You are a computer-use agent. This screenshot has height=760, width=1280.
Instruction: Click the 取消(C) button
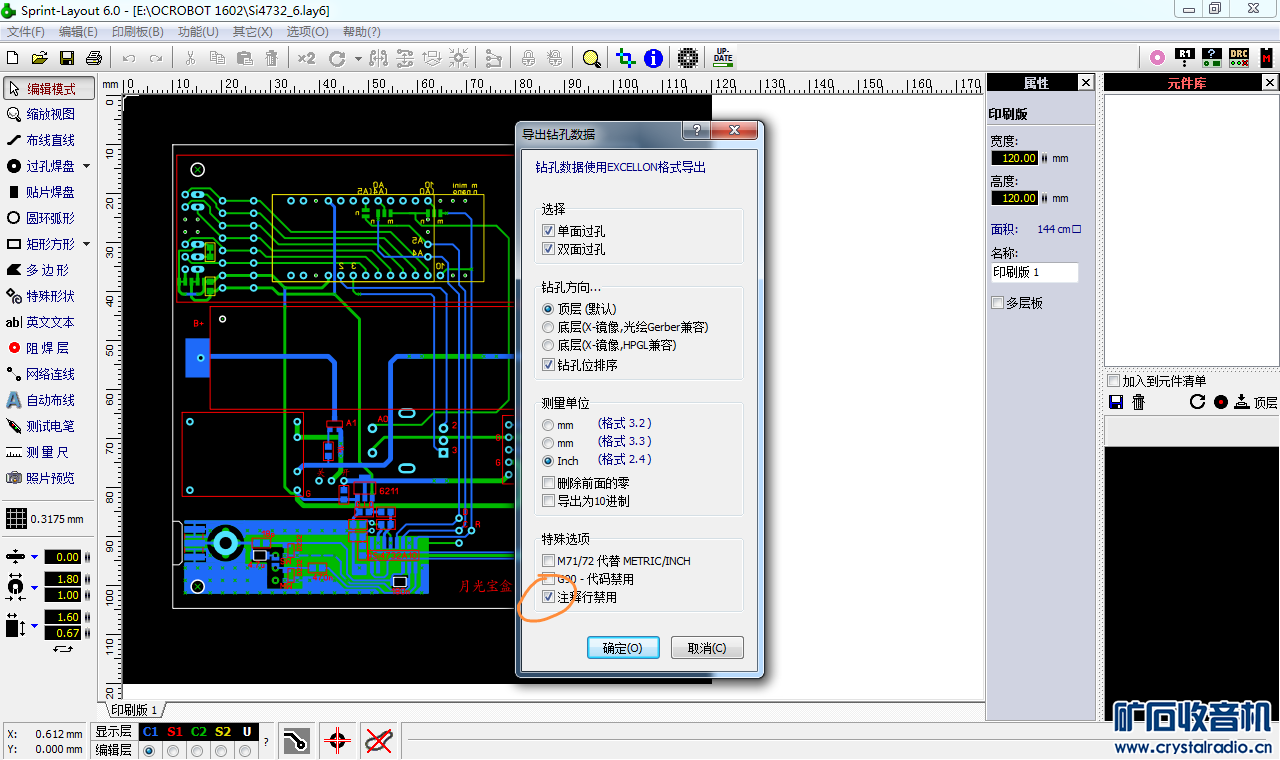pos(707,648)
